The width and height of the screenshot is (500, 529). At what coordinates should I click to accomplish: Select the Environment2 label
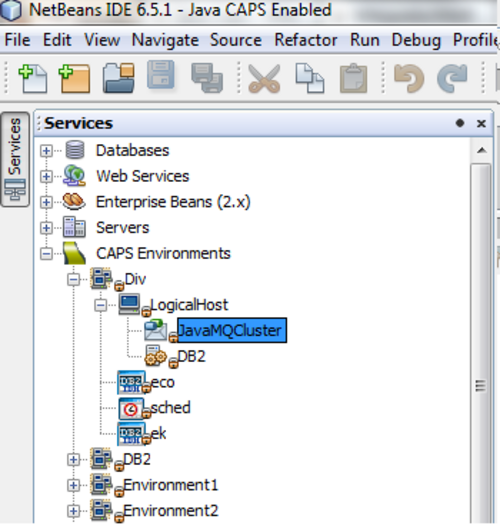click(x=171, y=511)
